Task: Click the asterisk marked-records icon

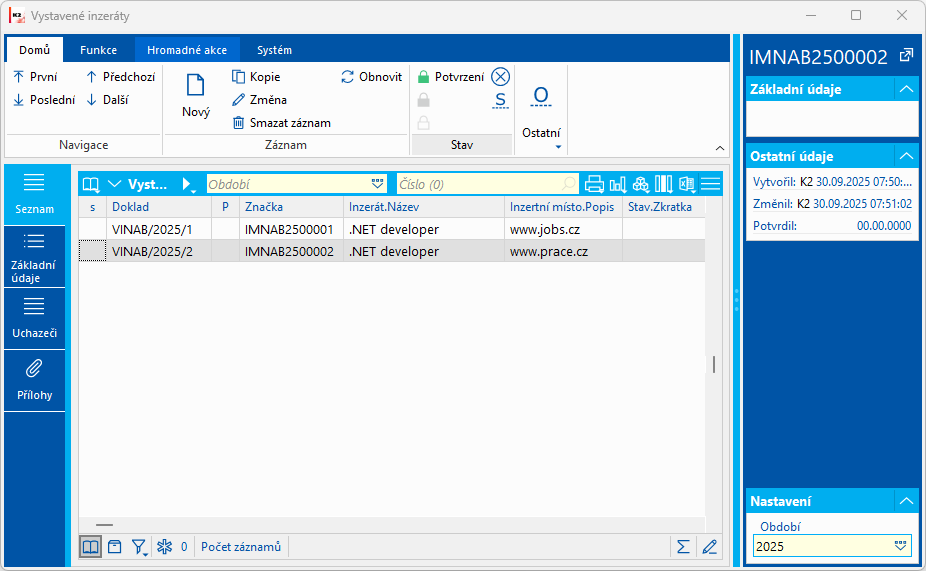Action: pyautogui.click(x=165, y=547)
